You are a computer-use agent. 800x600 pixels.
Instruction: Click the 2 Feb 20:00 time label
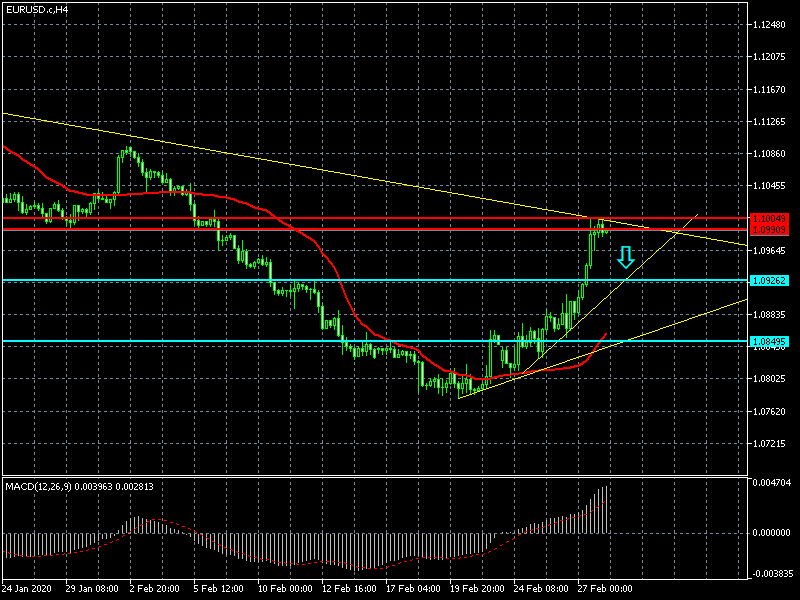click(155, 589)
